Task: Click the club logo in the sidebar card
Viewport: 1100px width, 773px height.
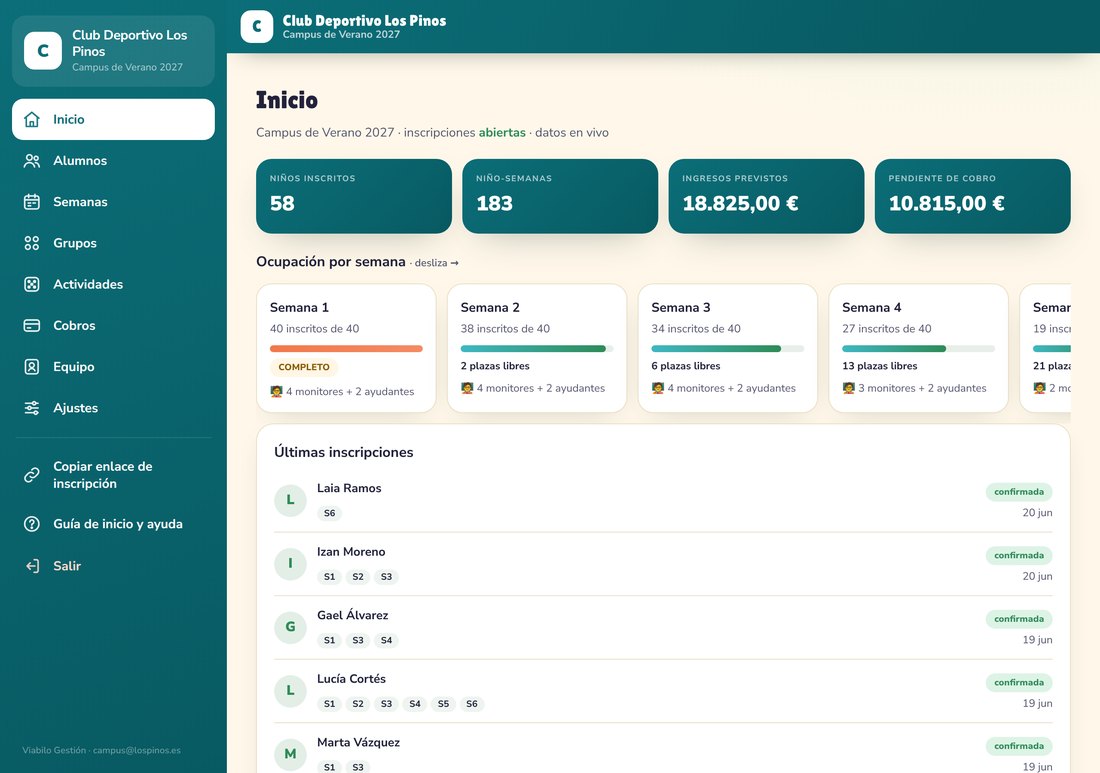Action: 43,51
